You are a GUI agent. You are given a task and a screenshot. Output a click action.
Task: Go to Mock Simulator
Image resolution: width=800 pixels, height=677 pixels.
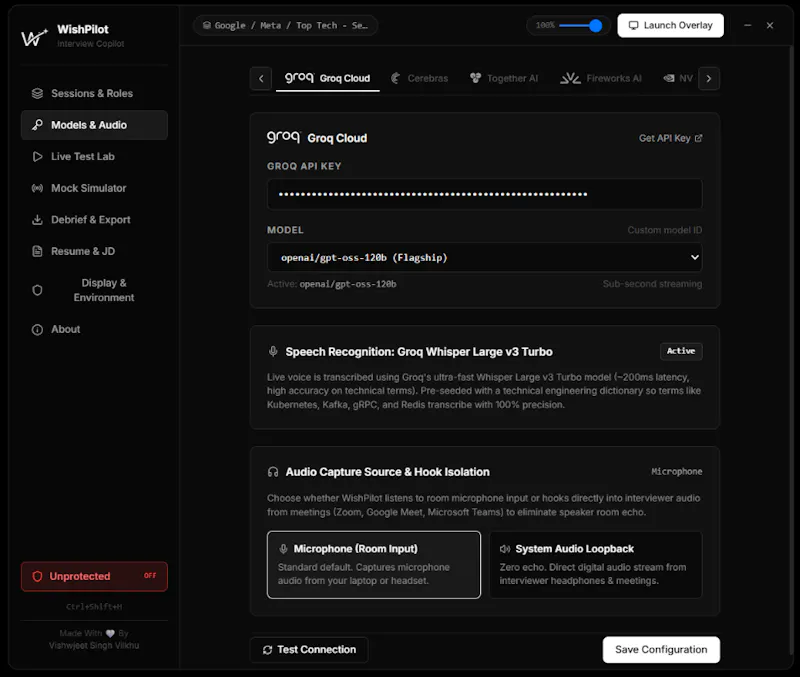click(x=94, y=188)
